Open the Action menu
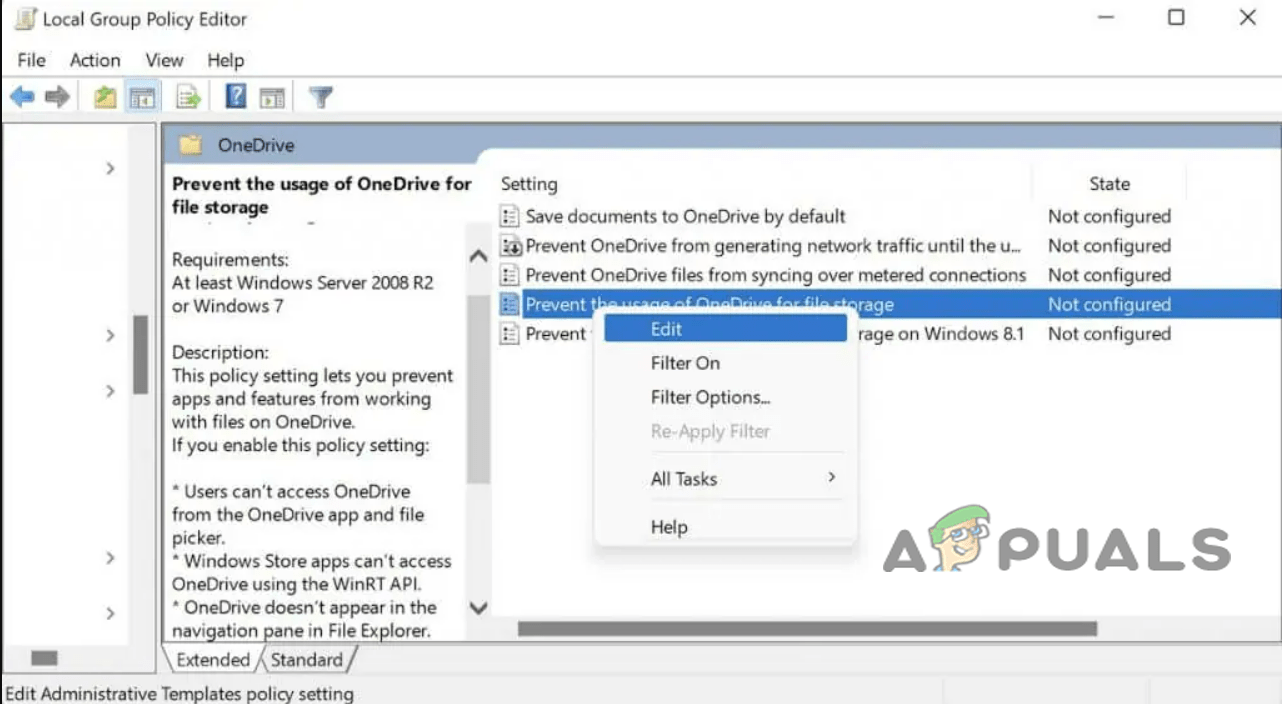Viewport: 1282px width, 704px height. click(x=94, y=60)
